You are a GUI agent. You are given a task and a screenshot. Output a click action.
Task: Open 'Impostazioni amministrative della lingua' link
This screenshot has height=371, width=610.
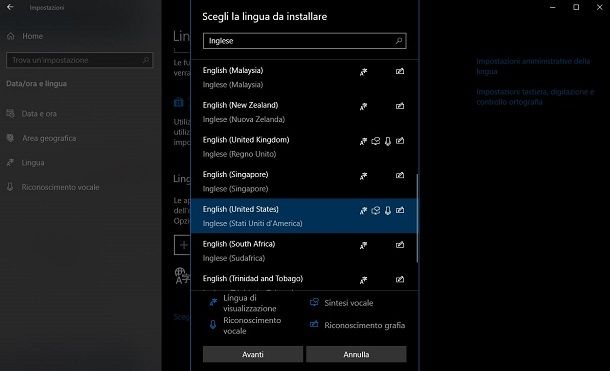tap(533, 66)
